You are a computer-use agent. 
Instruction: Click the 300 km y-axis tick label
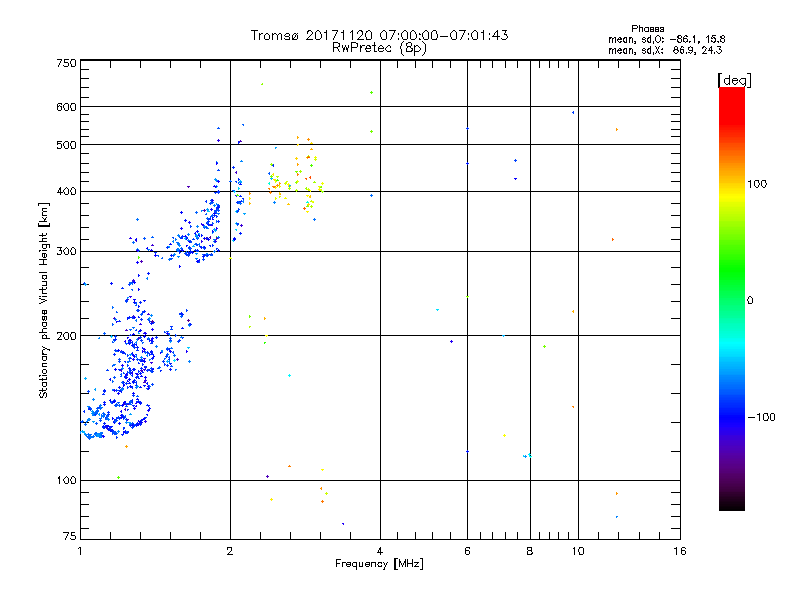pyautogui.click(x=66, y=252)
